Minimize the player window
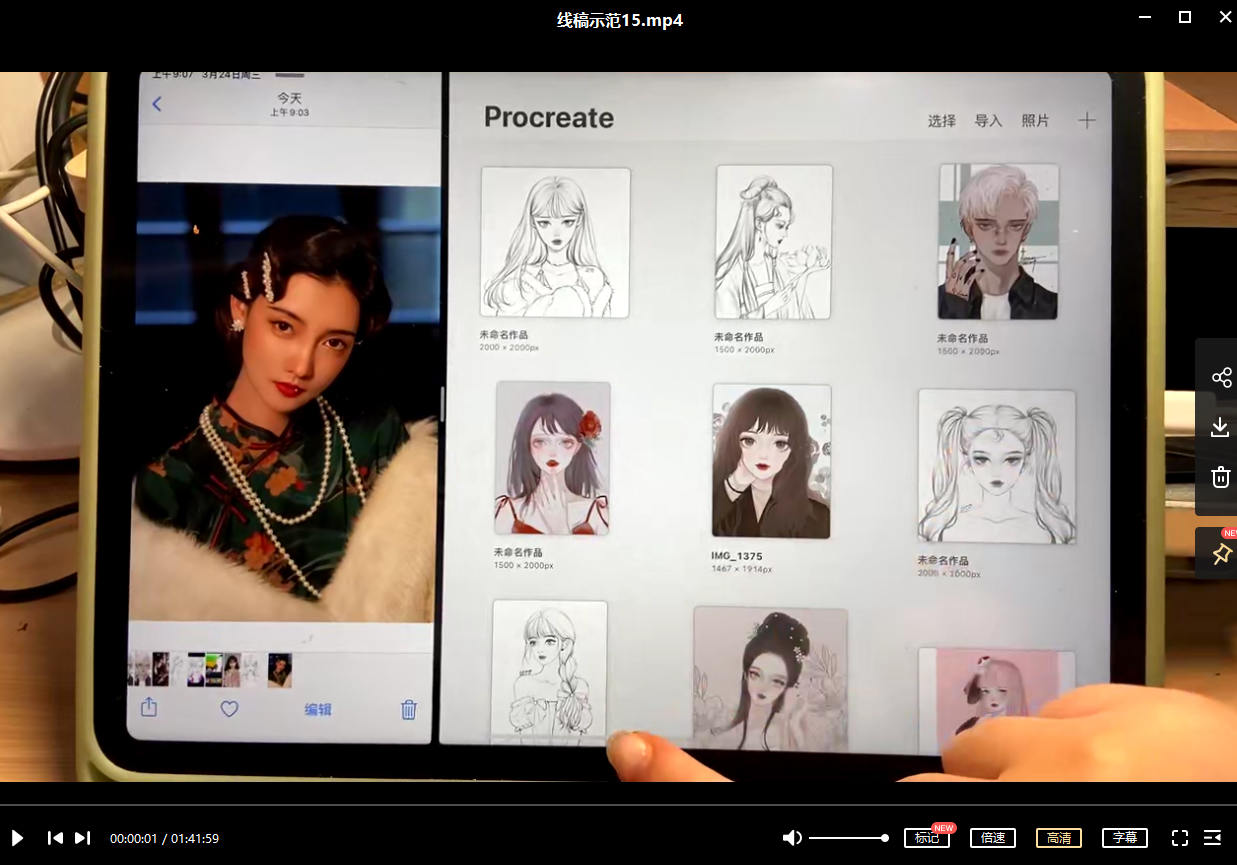1237x865 pixels. point(1145,17)
